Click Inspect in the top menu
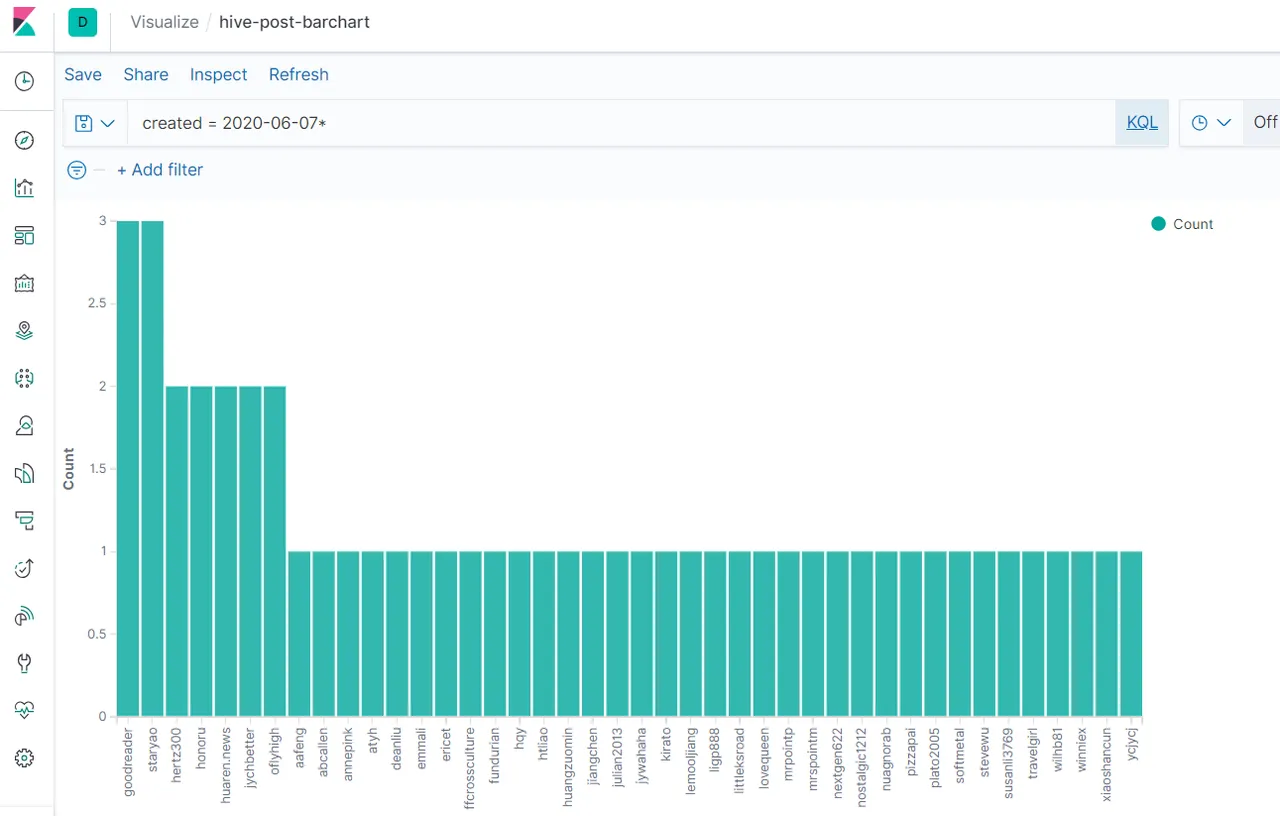Screen dimensions: 1280x816 (x=218, y=74)
